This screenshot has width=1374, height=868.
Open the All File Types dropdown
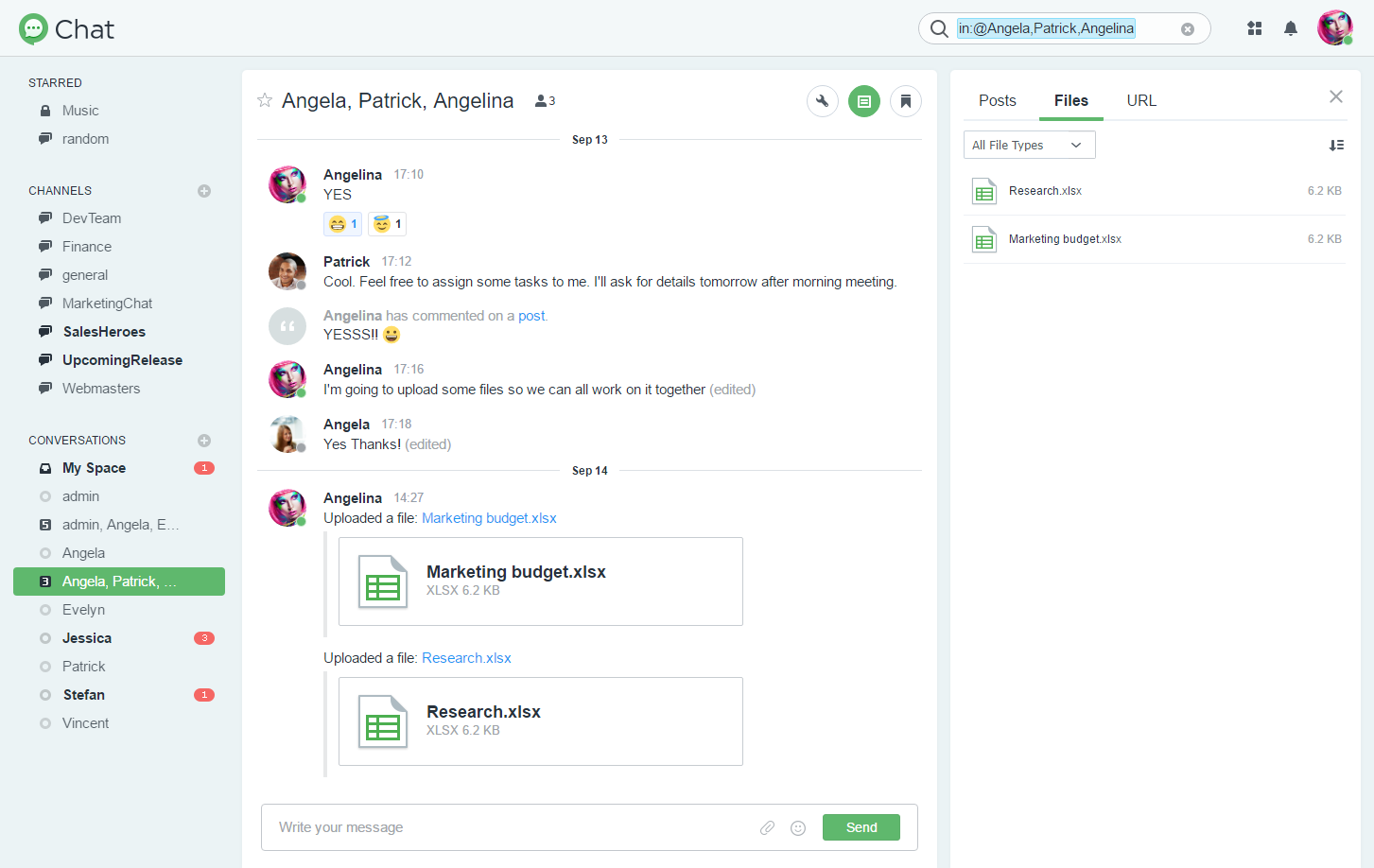point(1029,145)
